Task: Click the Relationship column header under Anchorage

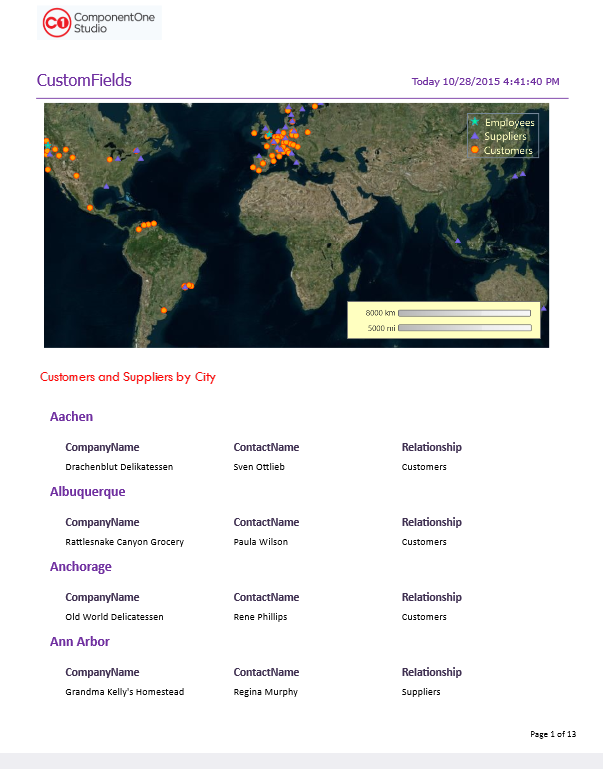Action: 431,597
